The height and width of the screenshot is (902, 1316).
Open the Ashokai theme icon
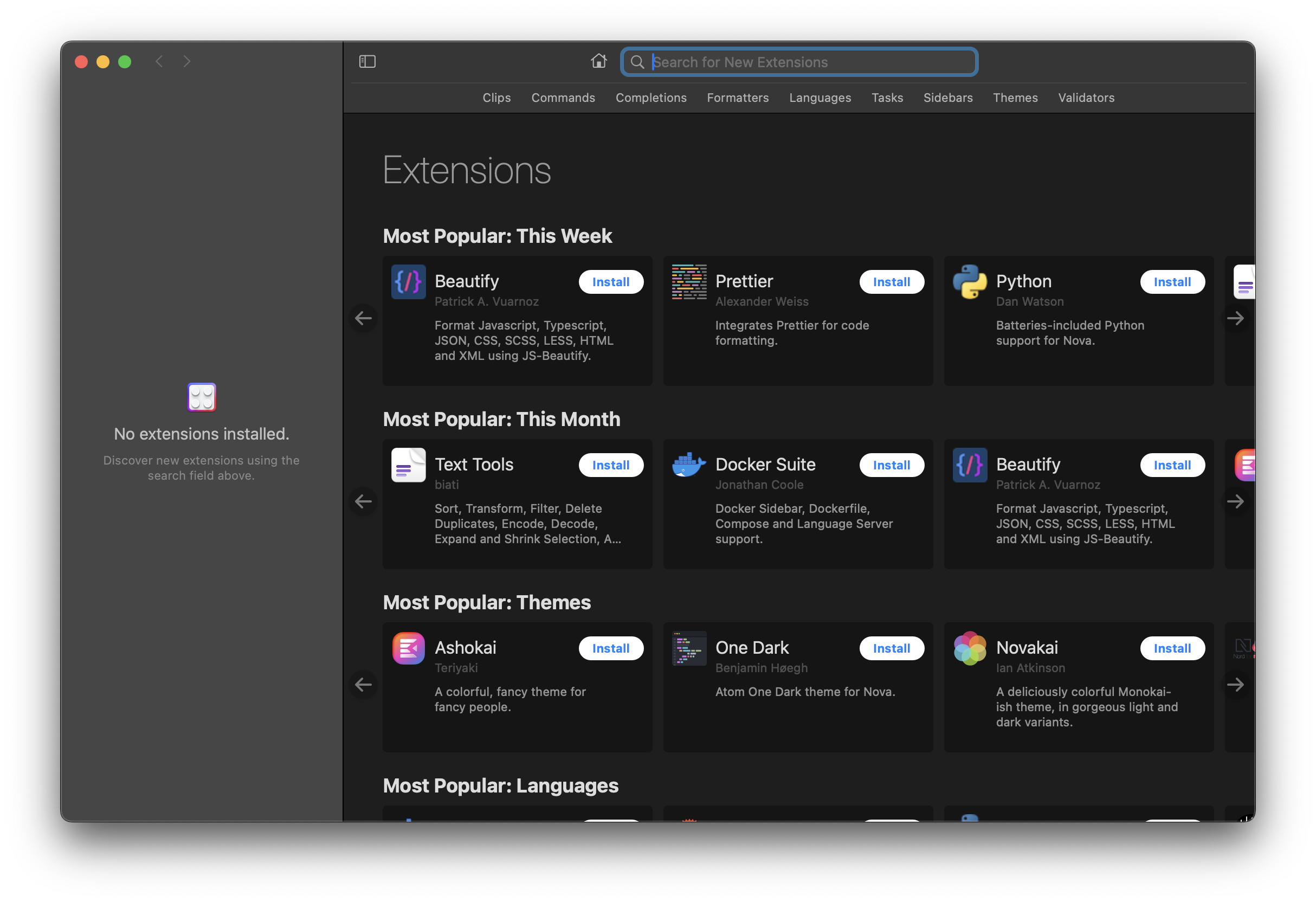pos(408,648)
